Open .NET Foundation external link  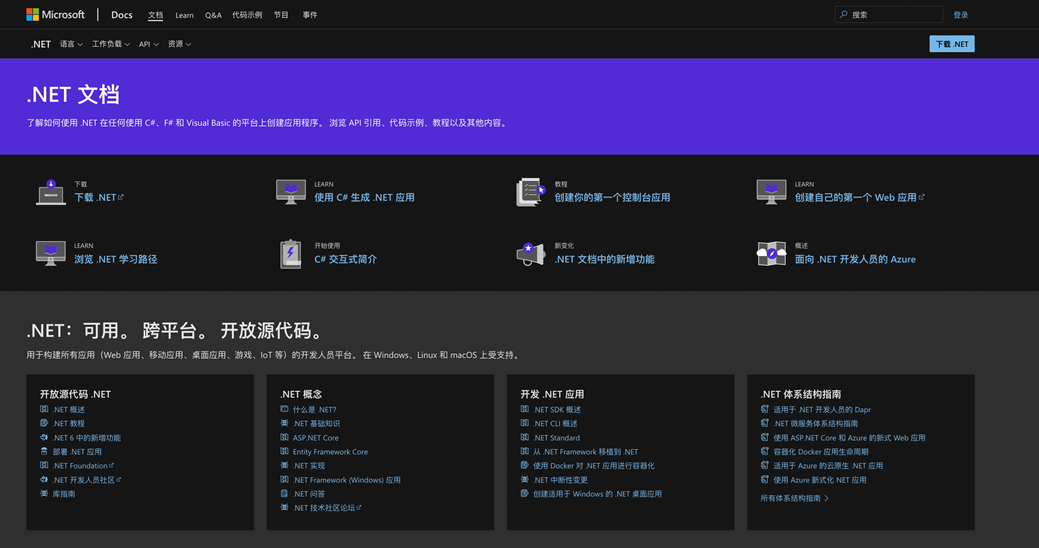point(83,466)
